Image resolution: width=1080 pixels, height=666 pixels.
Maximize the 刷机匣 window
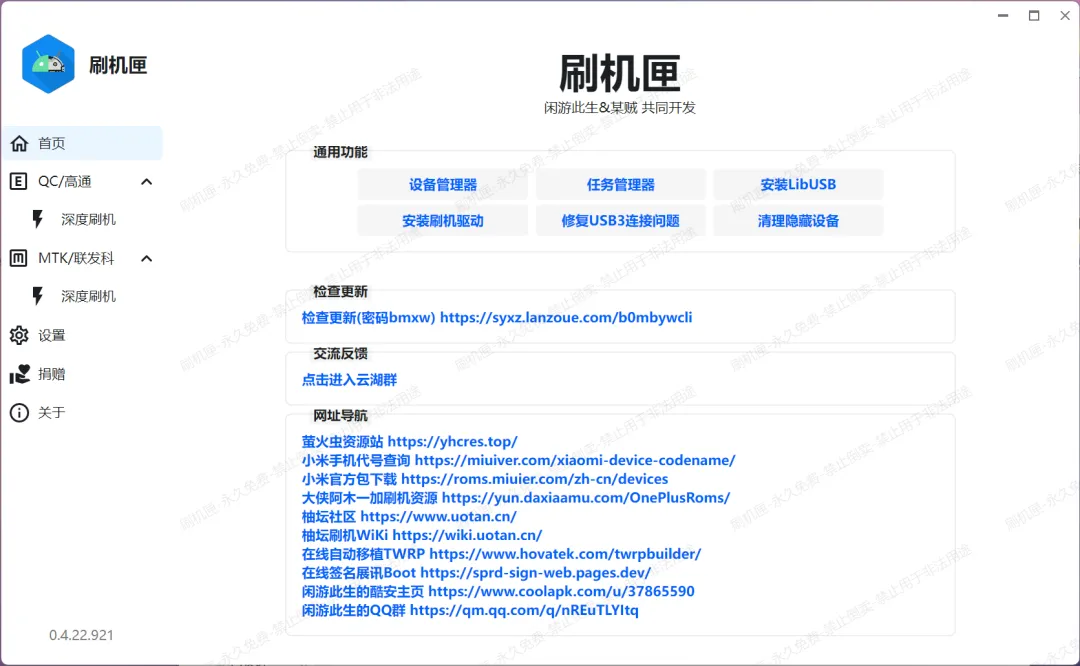coord(1034,15)
